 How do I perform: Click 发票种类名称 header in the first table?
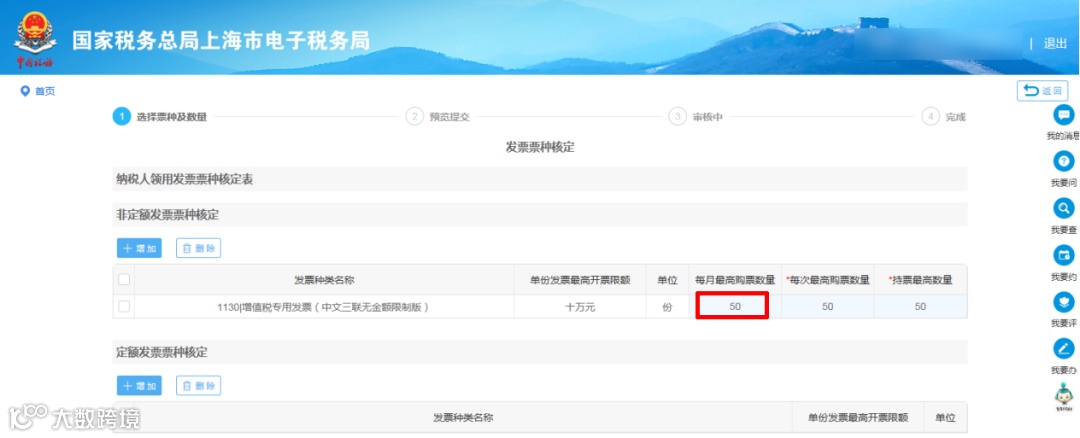[324, 280]
